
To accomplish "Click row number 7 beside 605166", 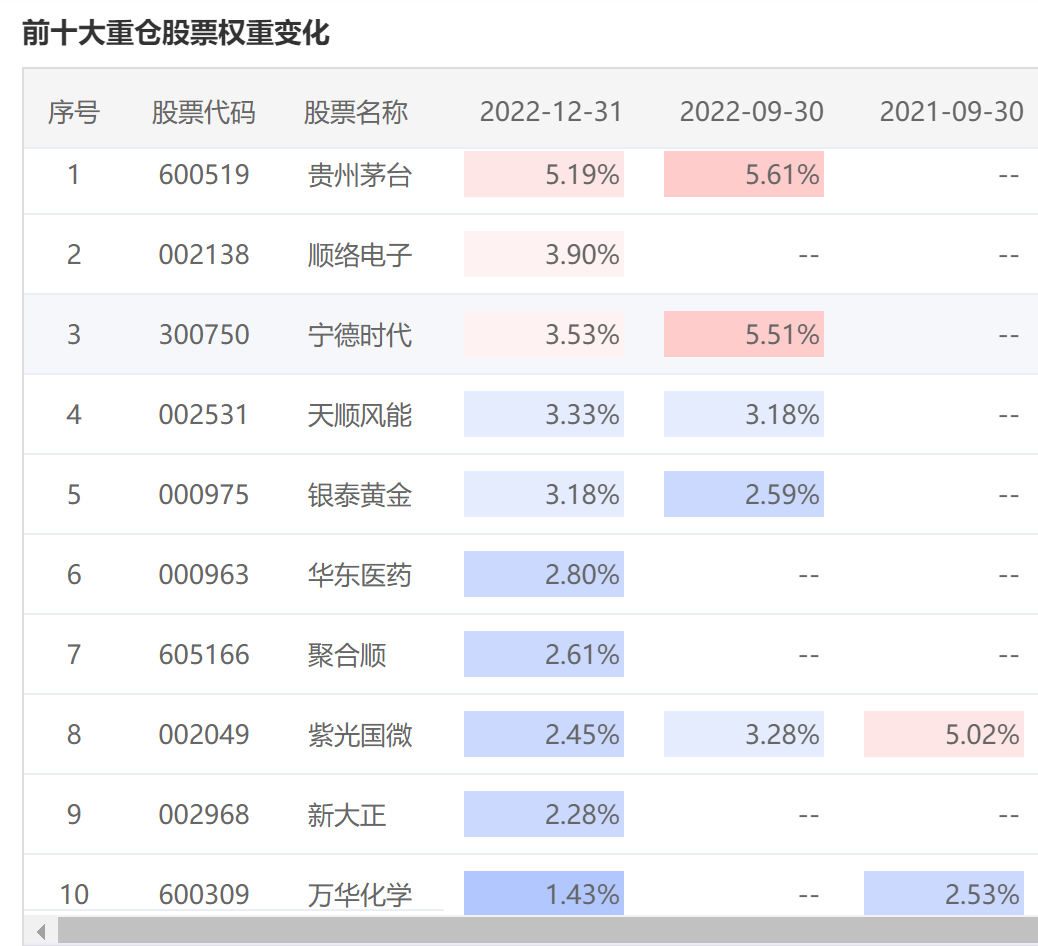I will [73, 655].
